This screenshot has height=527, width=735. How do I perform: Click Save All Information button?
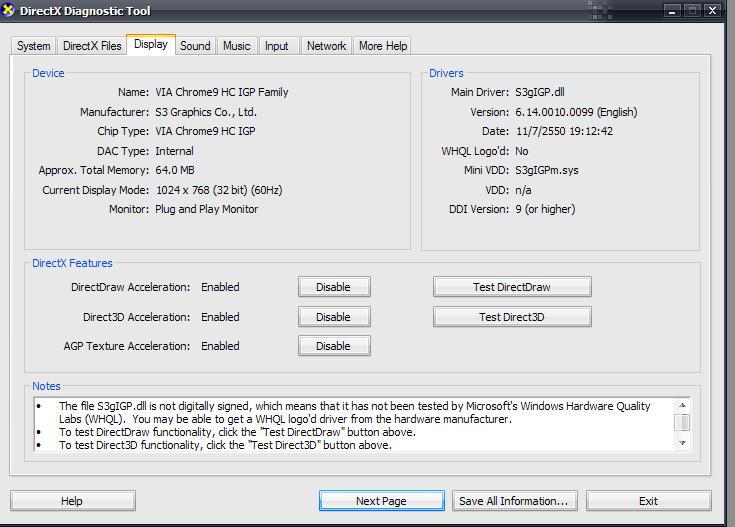click(x=513, y=501)
